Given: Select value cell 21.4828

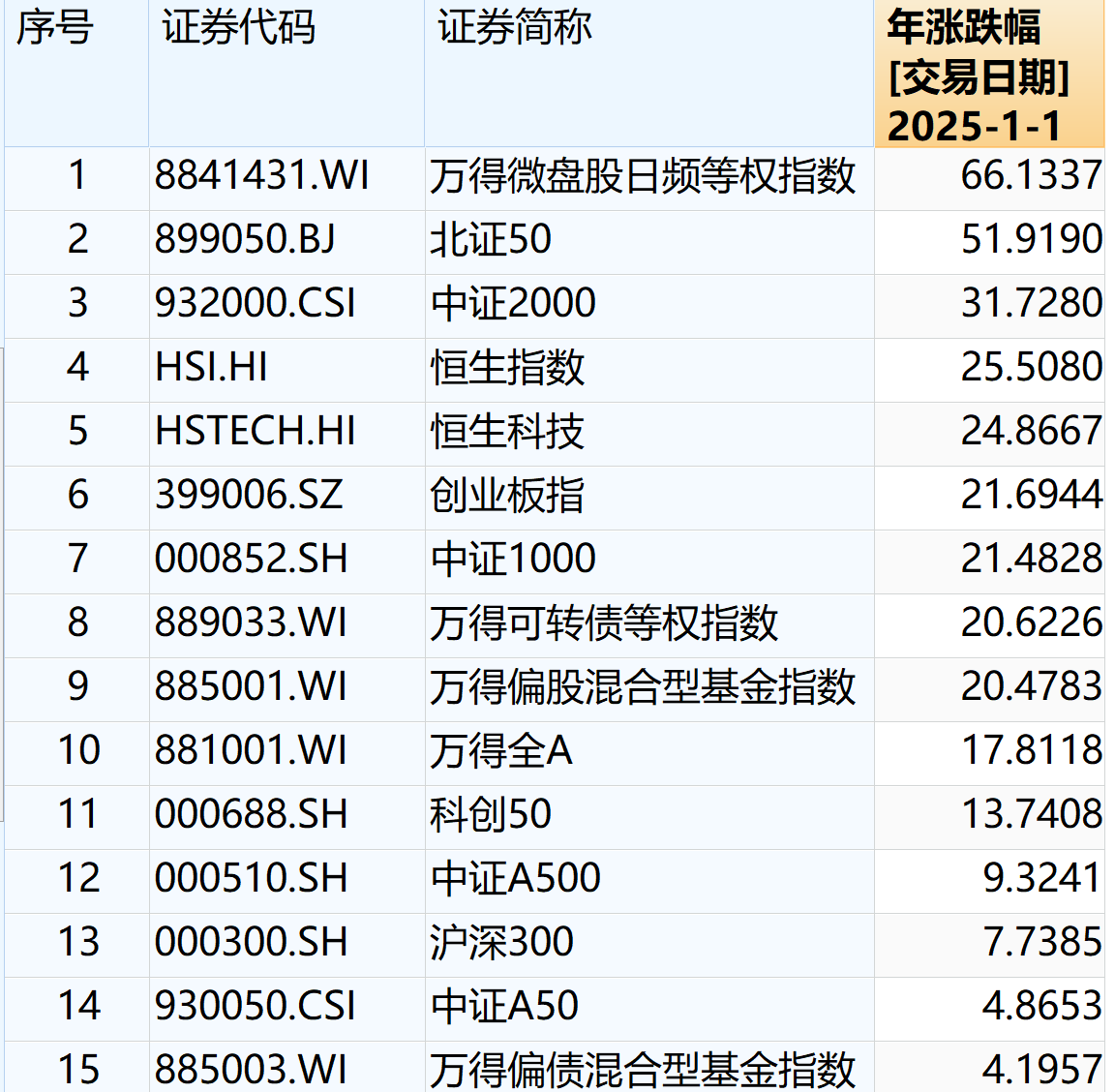Looking at the screenshot, I should (x=989, y=562).
